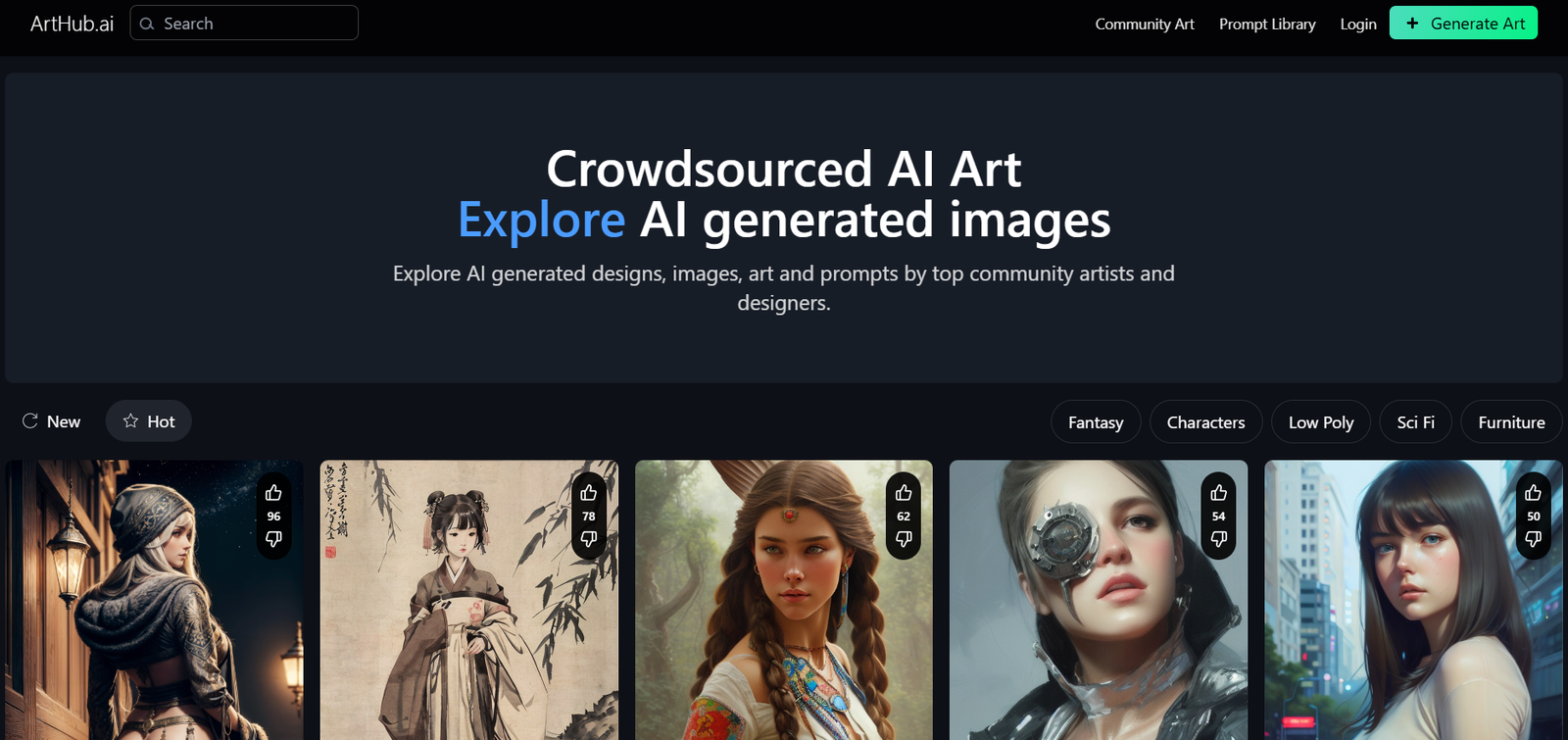Screen dimensions: 1568x740
Task: Filter by the Fantasy category
Action: coord(1096,422)
